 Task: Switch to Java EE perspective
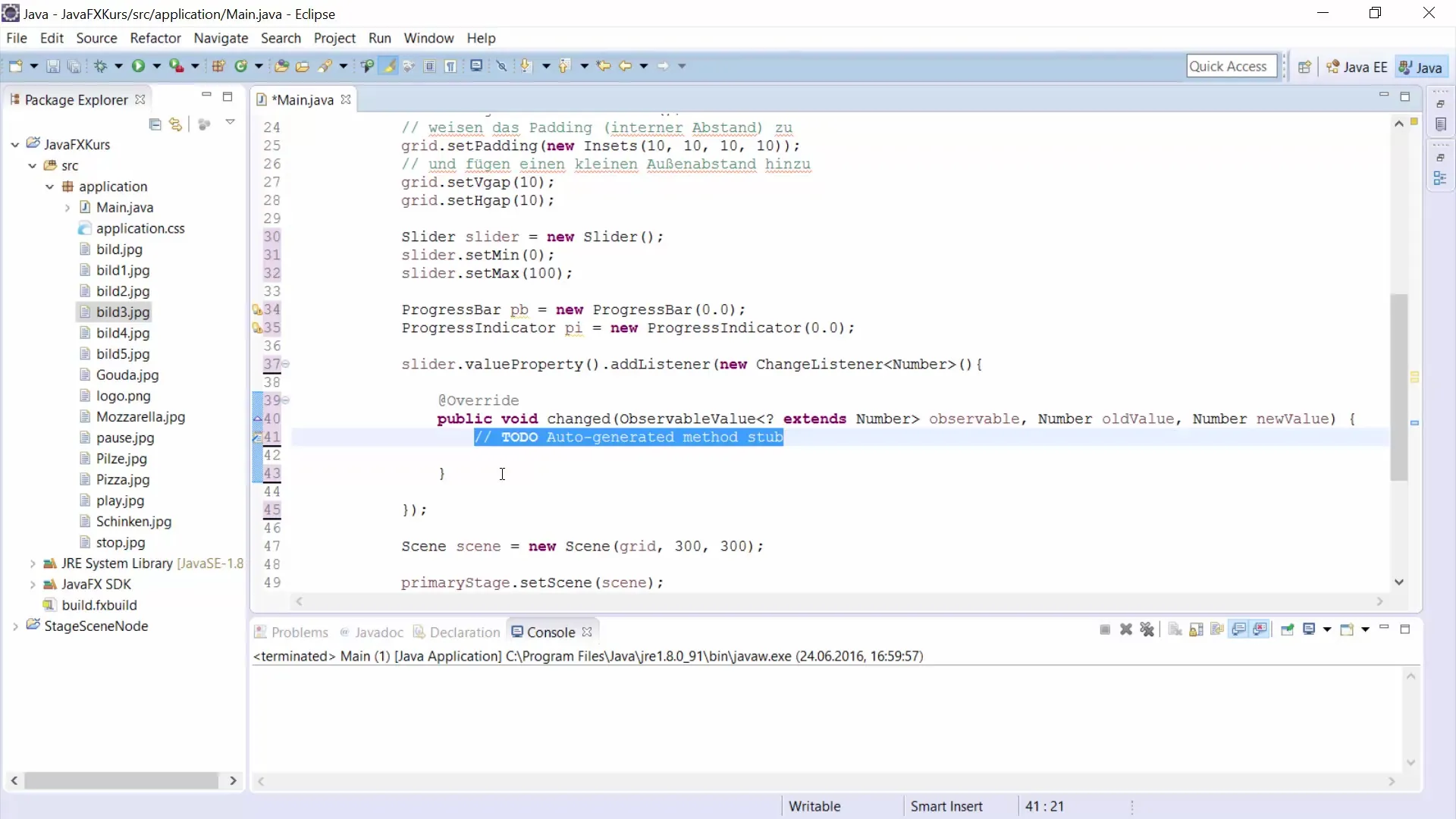1357,67
